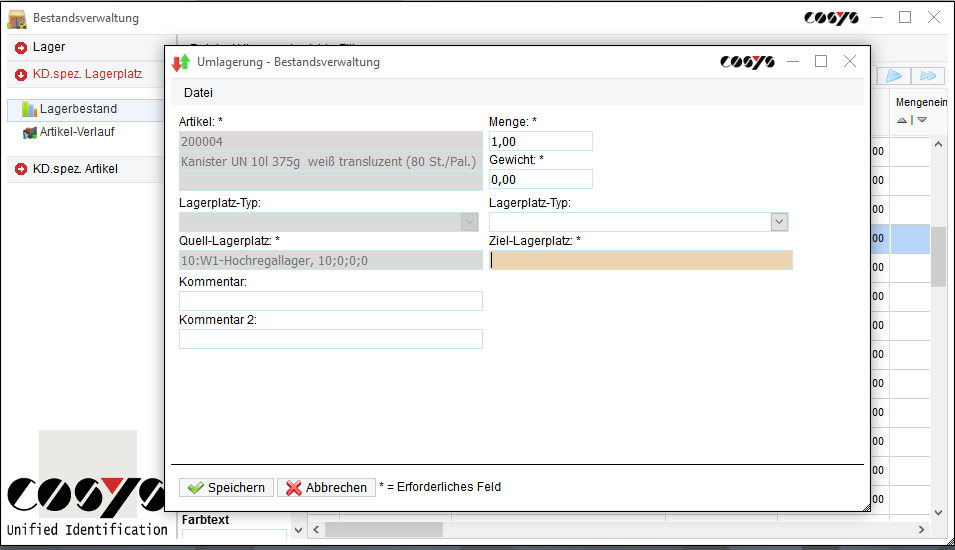
Task: Click the Menge input field
Action: pyautogui.click(x=540, y=142)
